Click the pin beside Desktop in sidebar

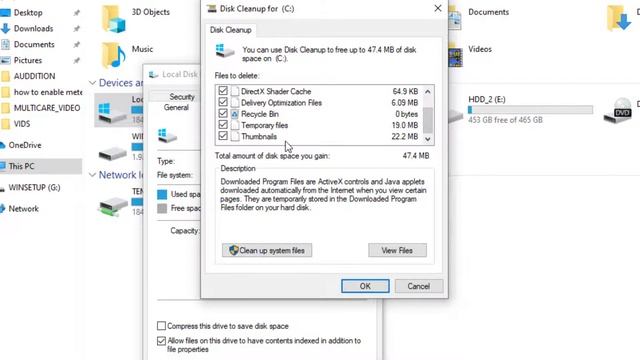[76, 13]
